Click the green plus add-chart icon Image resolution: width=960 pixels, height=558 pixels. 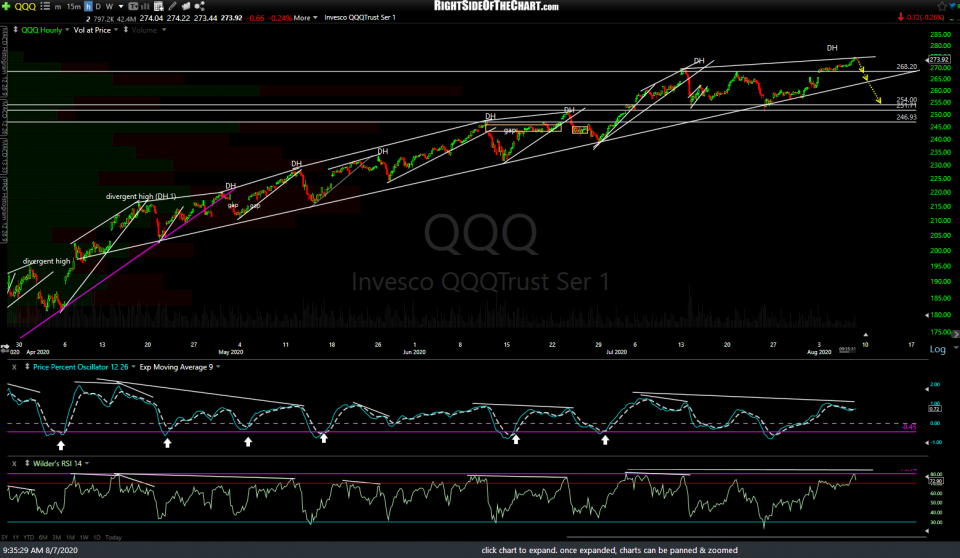click(6, 6)
